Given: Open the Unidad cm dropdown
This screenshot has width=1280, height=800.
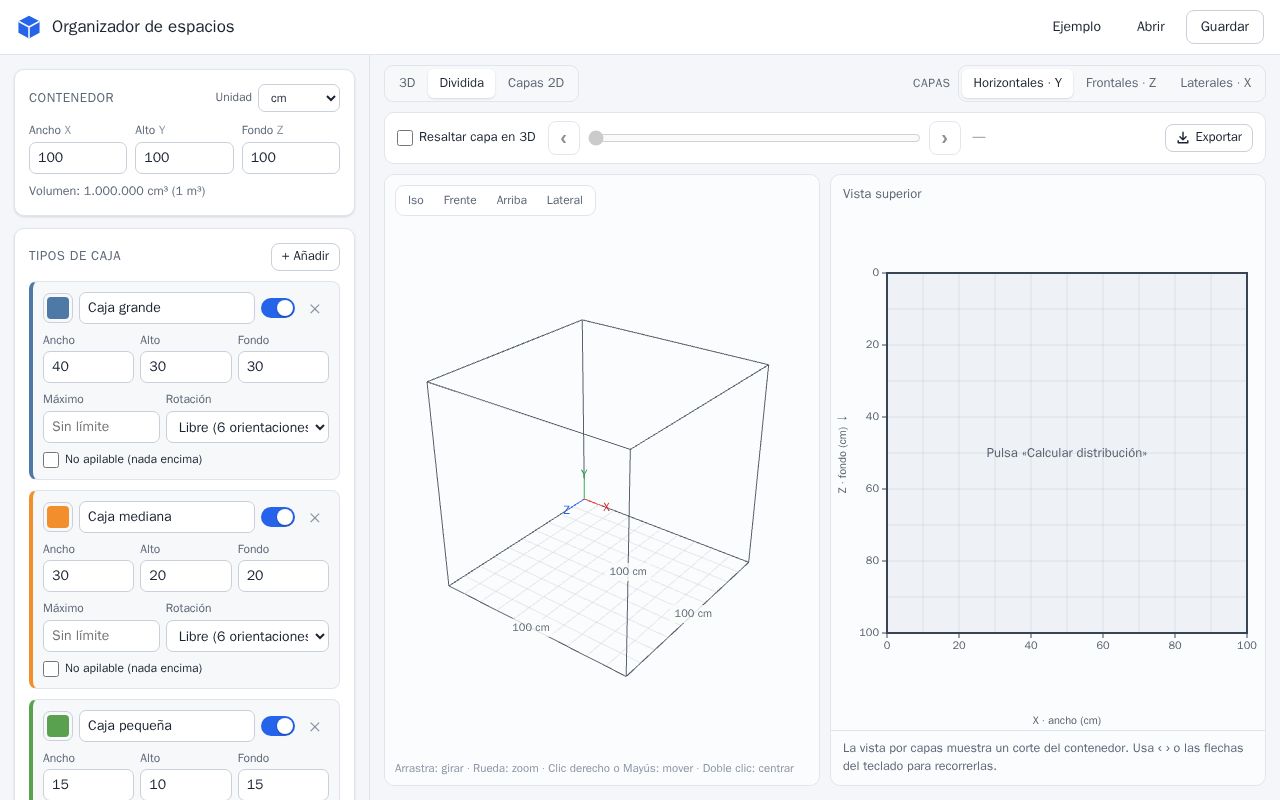Looking at the screenshot, I should click(299, 98).
